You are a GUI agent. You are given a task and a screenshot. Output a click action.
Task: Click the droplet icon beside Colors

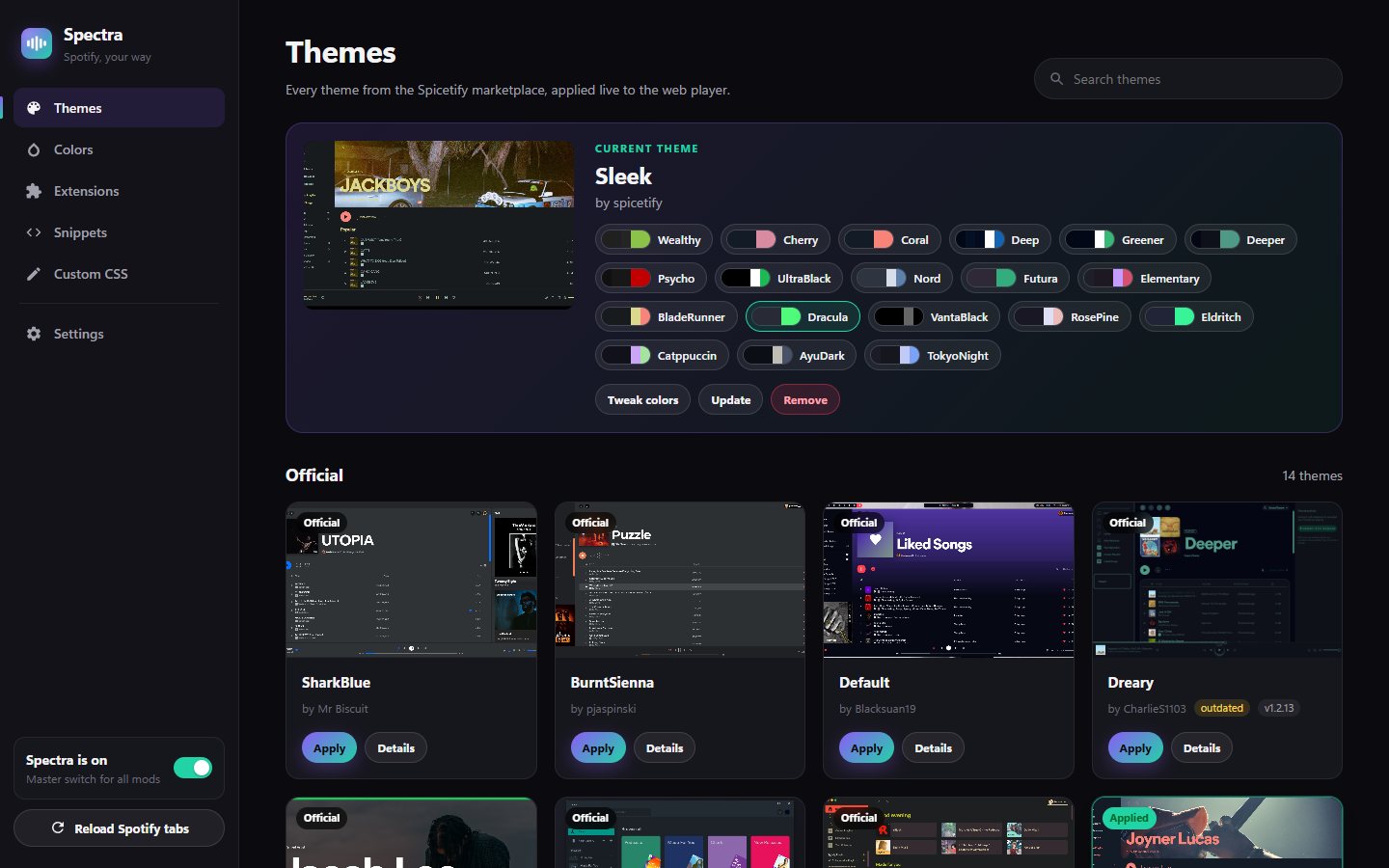pos(34,149)
